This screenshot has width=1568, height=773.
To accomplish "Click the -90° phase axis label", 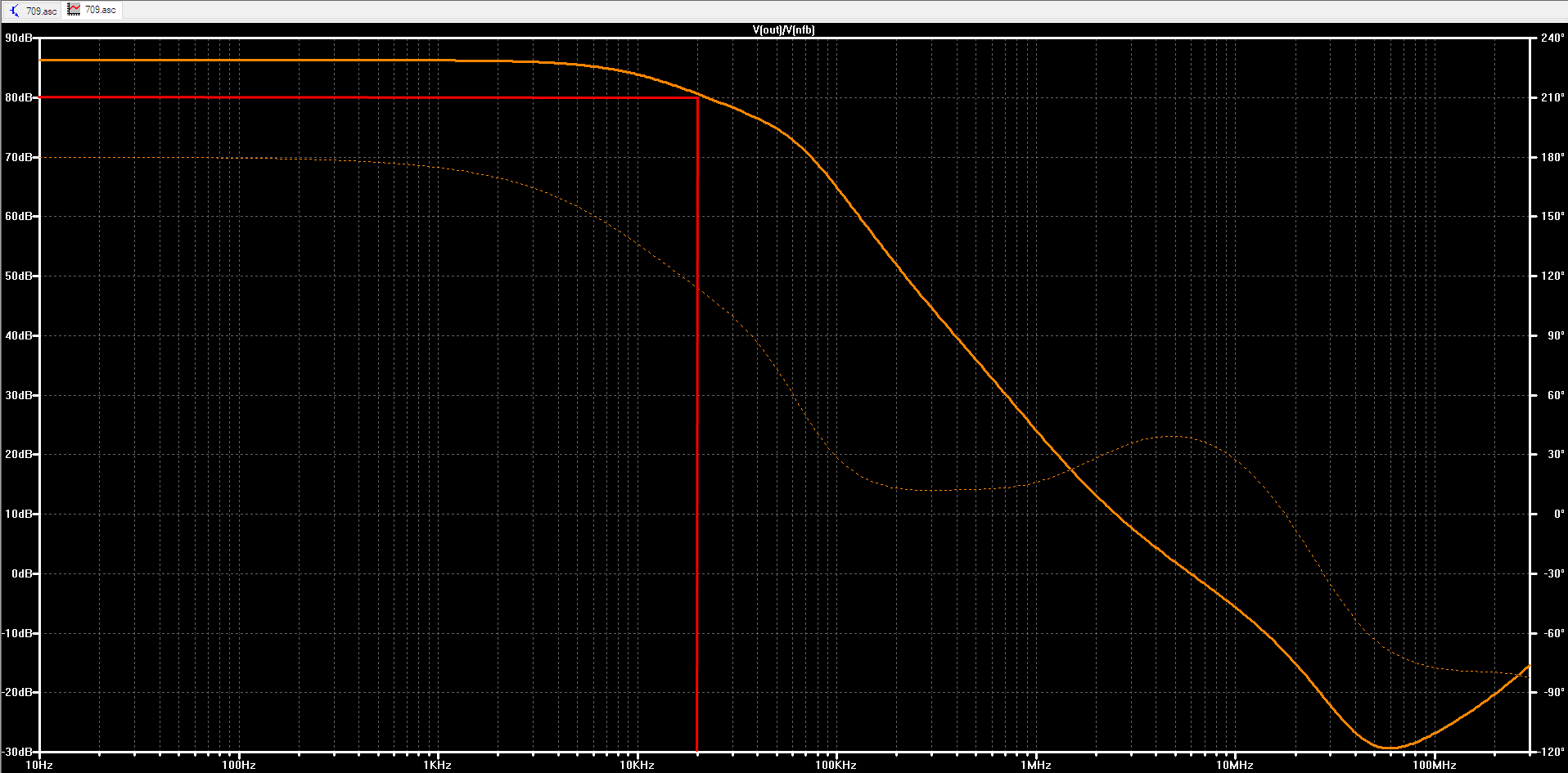I will click(x=1554, y=693).
